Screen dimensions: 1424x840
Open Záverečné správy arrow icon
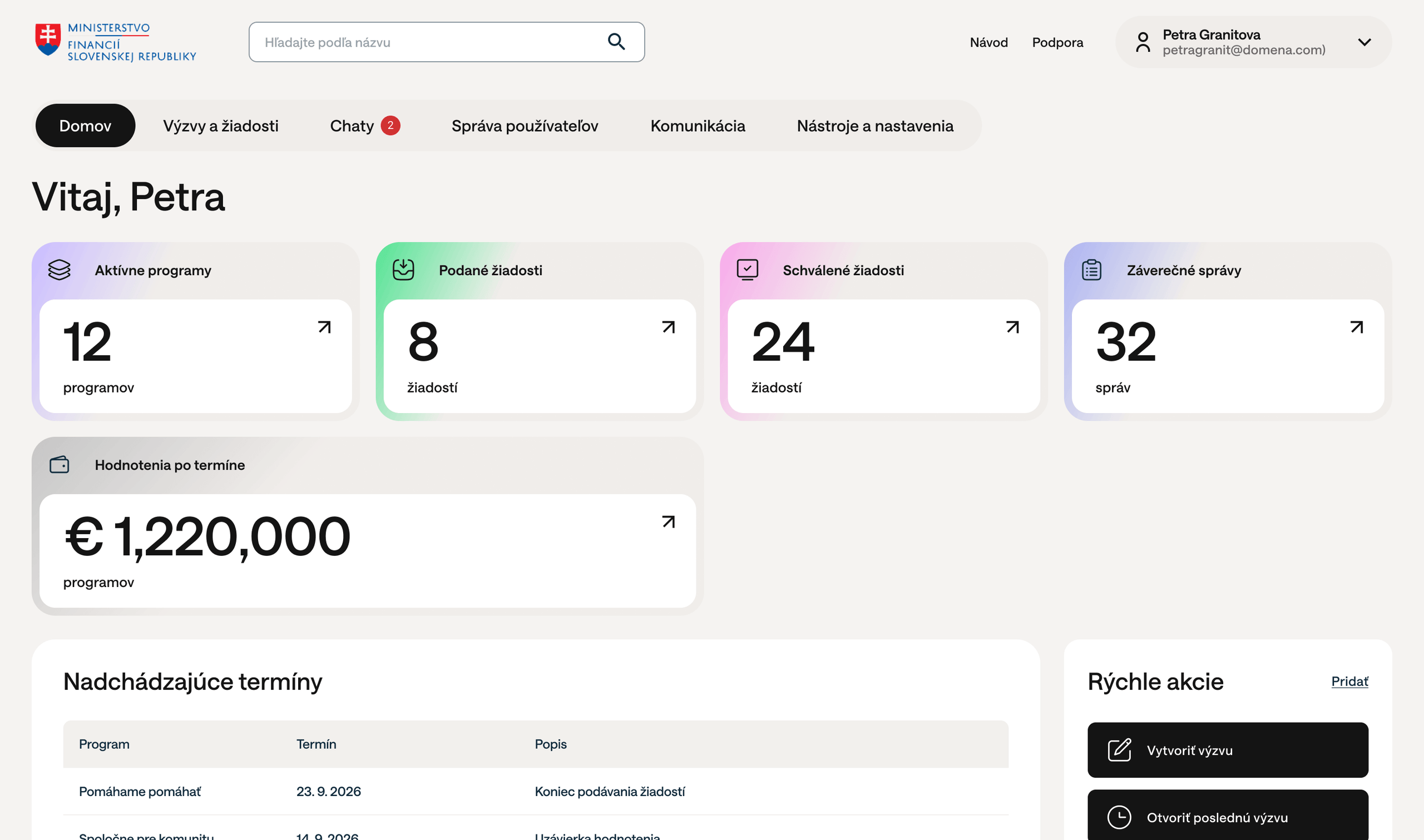tap(1357, 327)
